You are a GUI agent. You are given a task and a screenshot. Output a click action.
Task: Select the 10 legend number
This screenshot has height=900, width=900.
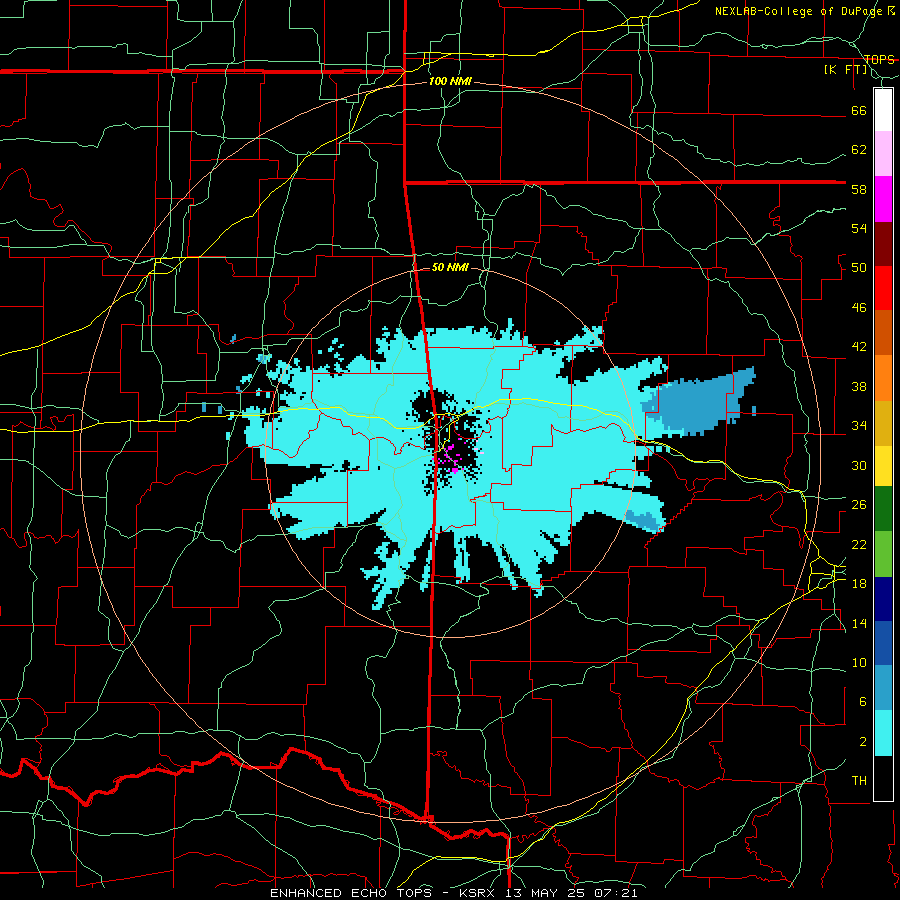pyautogui.click(x=859, y=662)
